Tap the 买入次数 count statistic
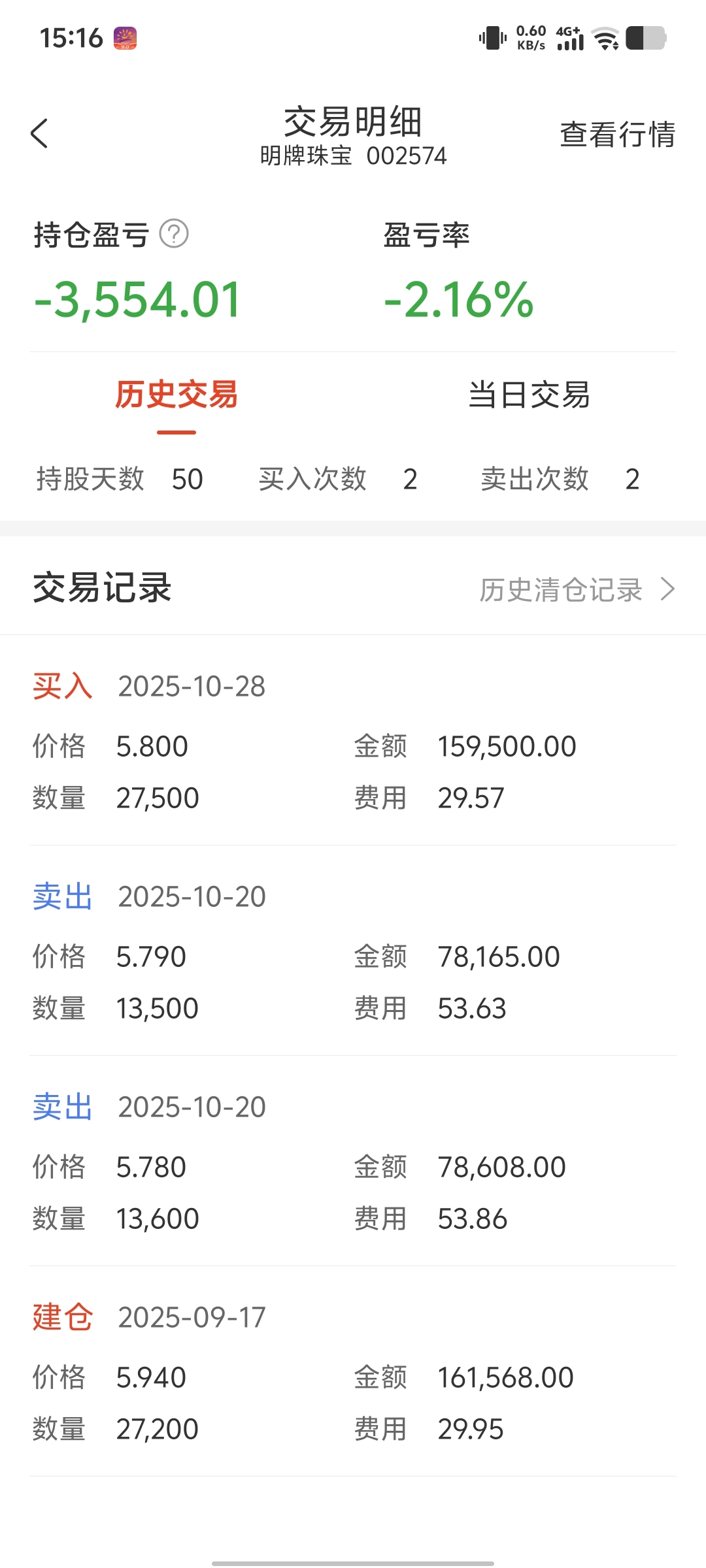 click(x=338, y=479)
